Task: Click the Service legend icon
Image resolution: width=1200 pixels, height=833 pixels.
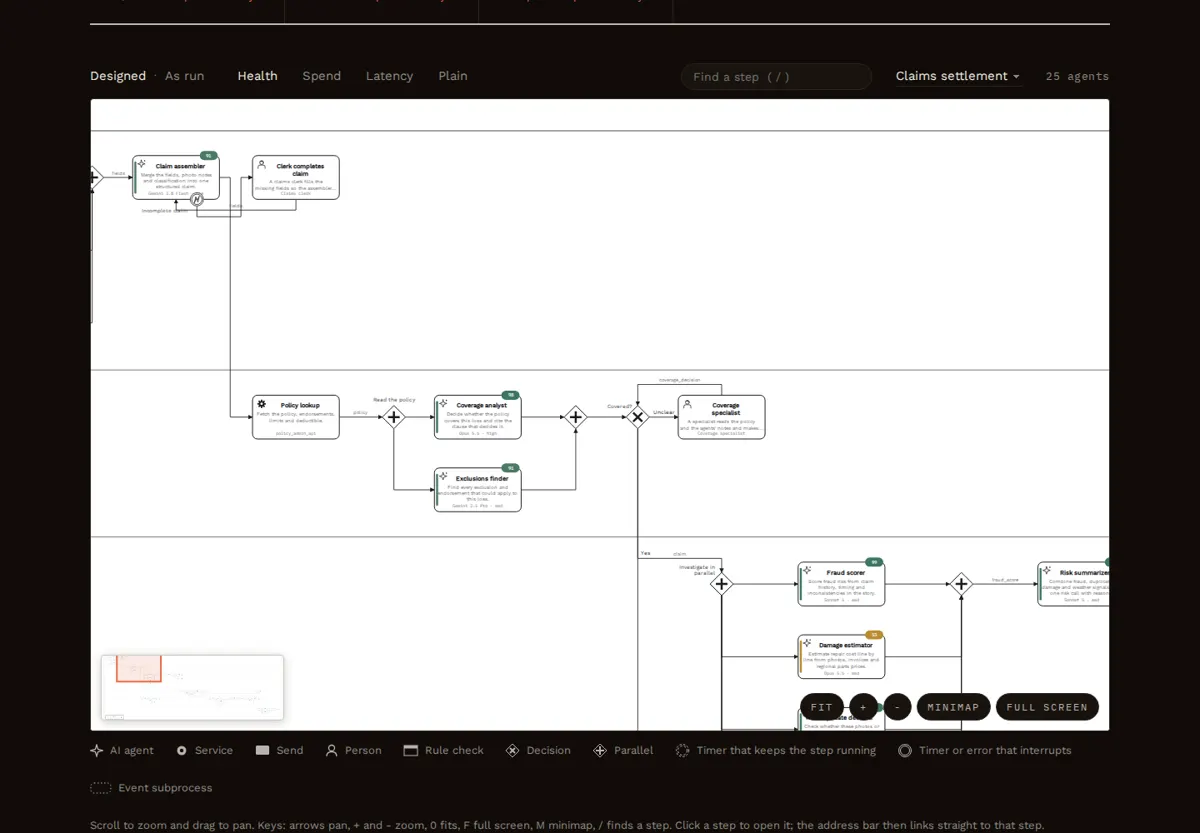Action: coord(182,750)
